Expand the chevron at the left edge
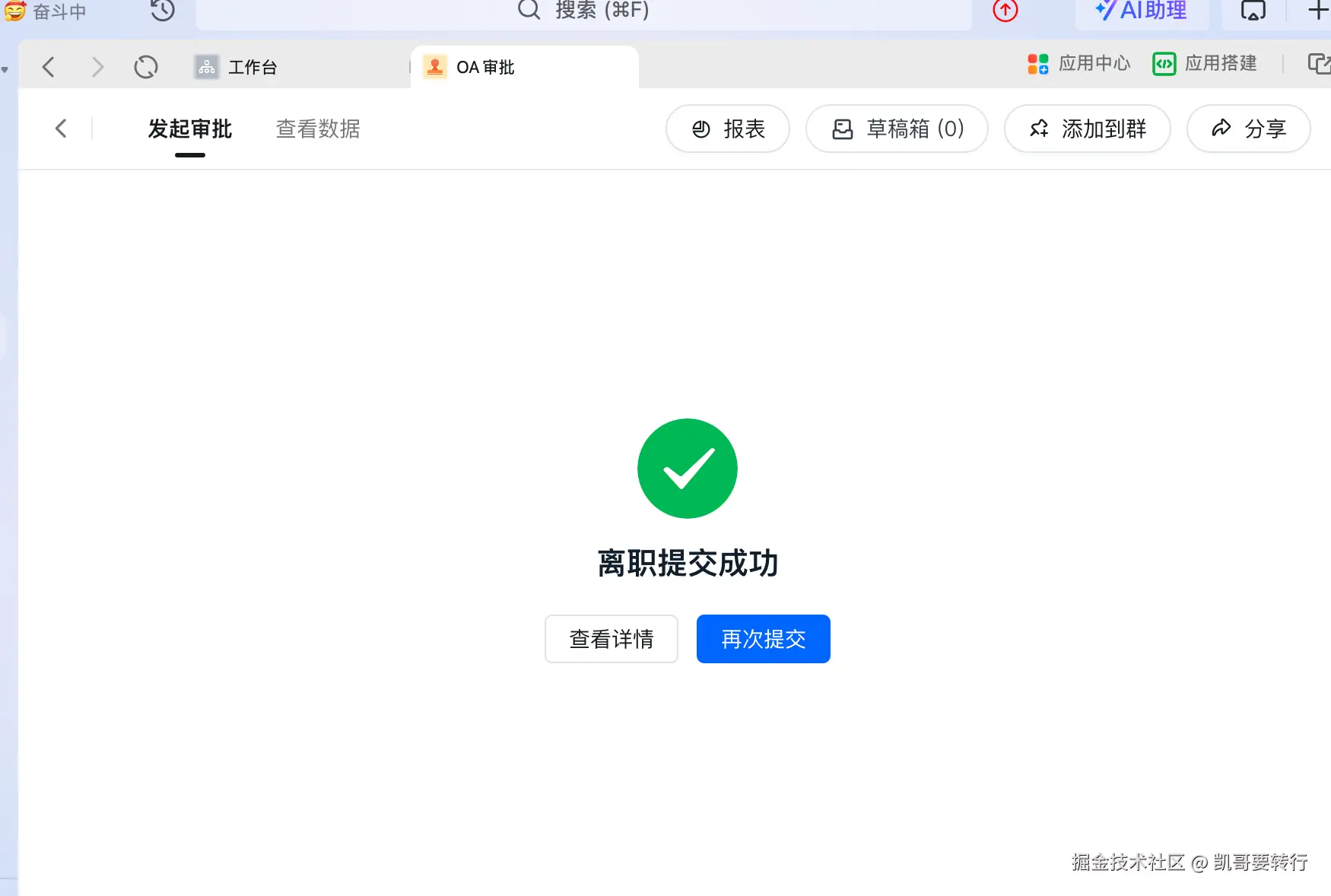Screen dimensions: 1331x896 (x=5, y=69)
